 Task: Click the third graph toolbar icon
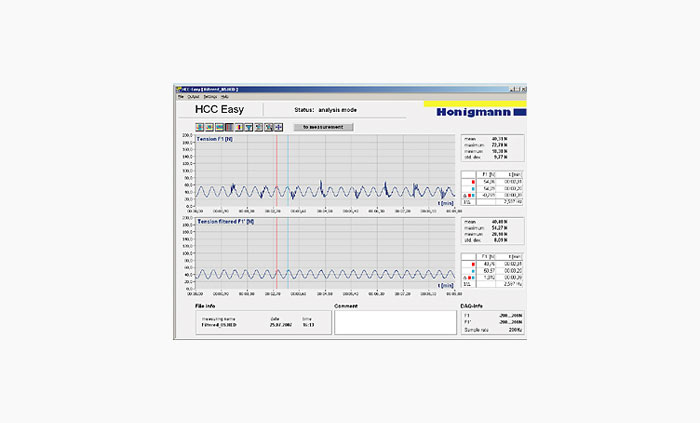[x=219, y=127]
